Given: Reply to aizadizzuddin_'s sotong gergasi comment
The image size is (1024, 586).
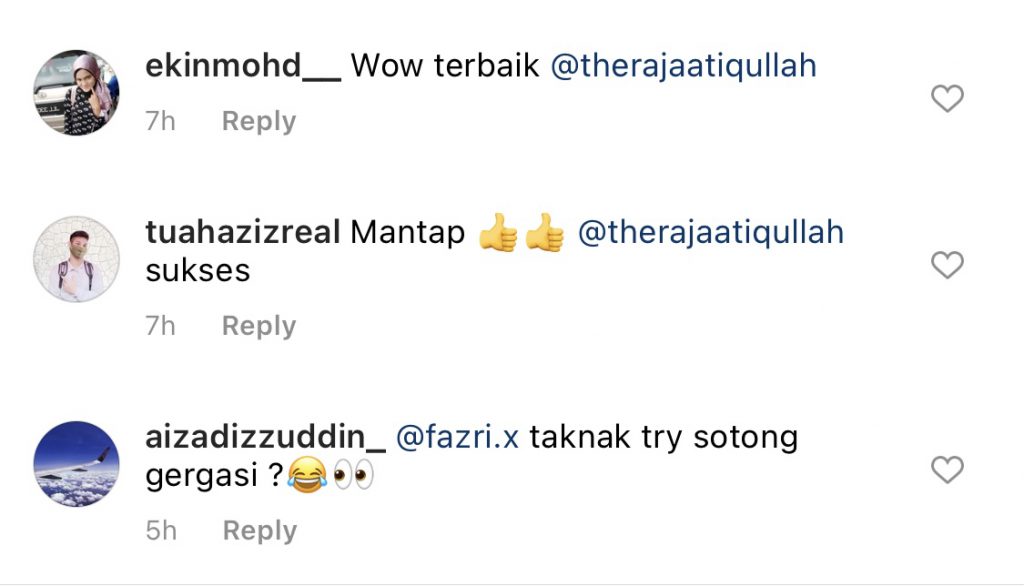Looking at the screenshot, I should [x=260, y=530].
